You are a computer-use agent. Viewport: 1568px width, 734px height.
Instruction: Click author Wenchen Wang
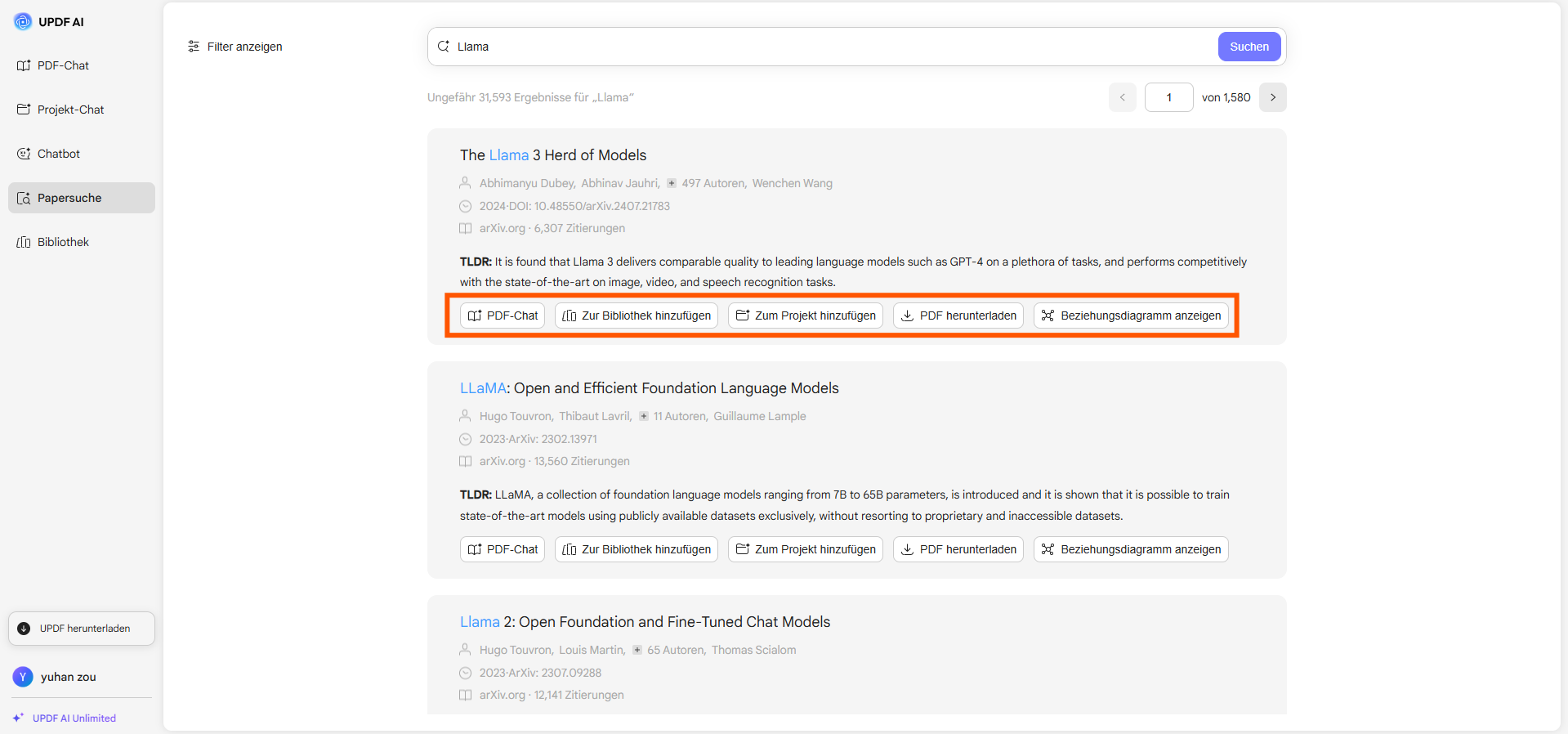[x=793, y=183]
